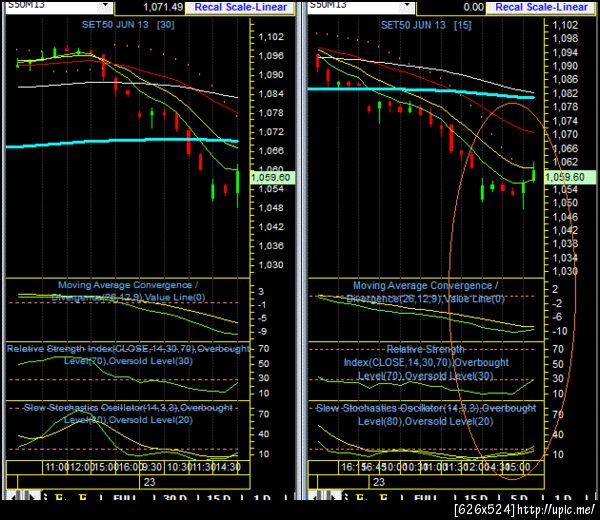Viewport: 600px width, 520px height.
Task: Select right chart Relative Strength Index label
Action: click(426, 362)
